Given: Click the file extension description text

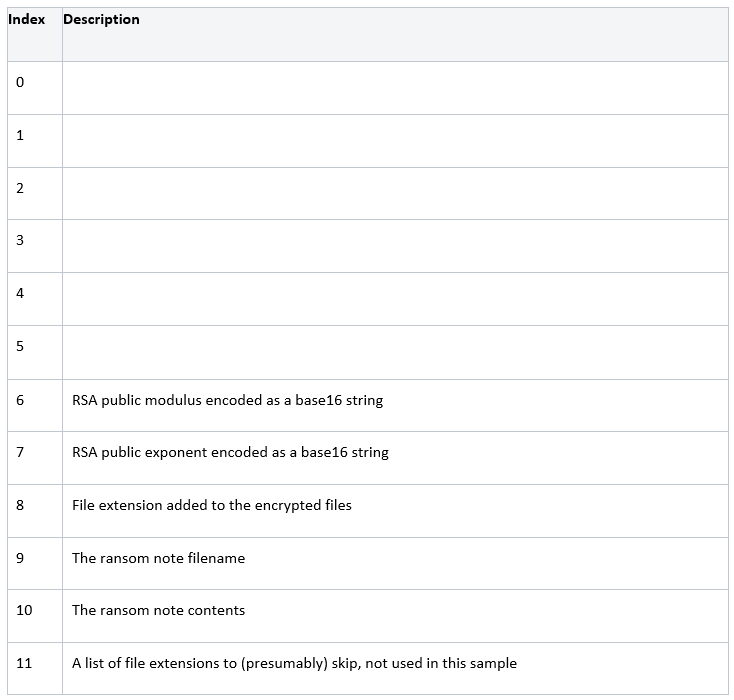Looking at the screenshot, I should click(x=212, y=505).
